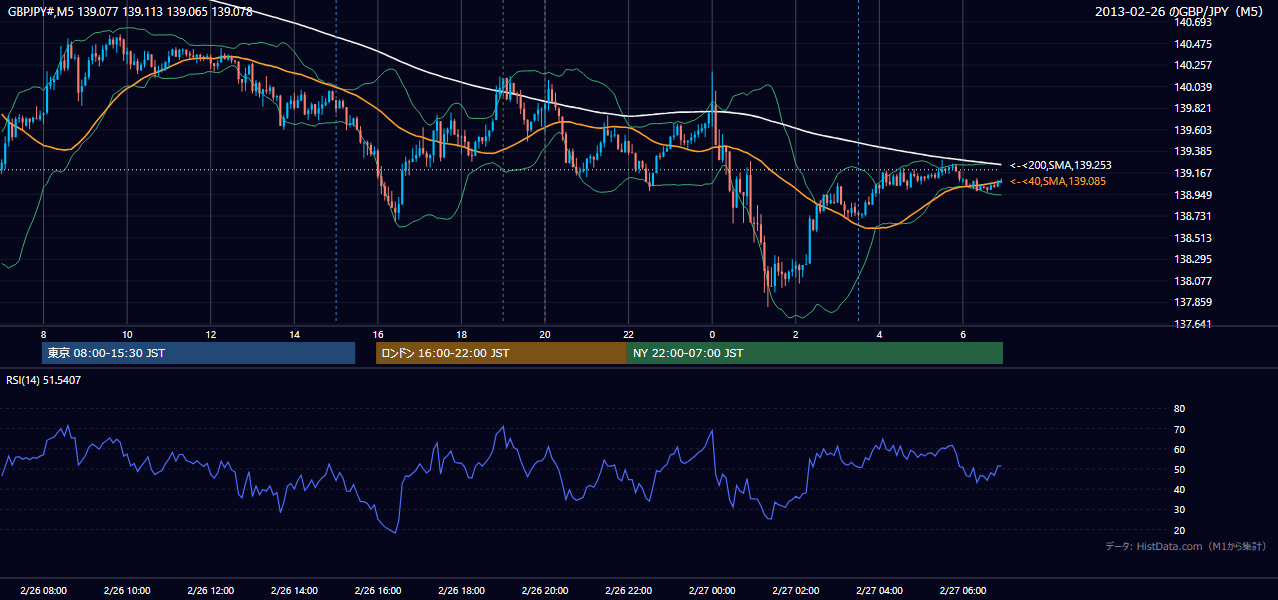The height and width of the screenshot is (600, 1278).
Task: Click the NY 22:00-07:00 JST session bar
Action: (x=815, y=353)
